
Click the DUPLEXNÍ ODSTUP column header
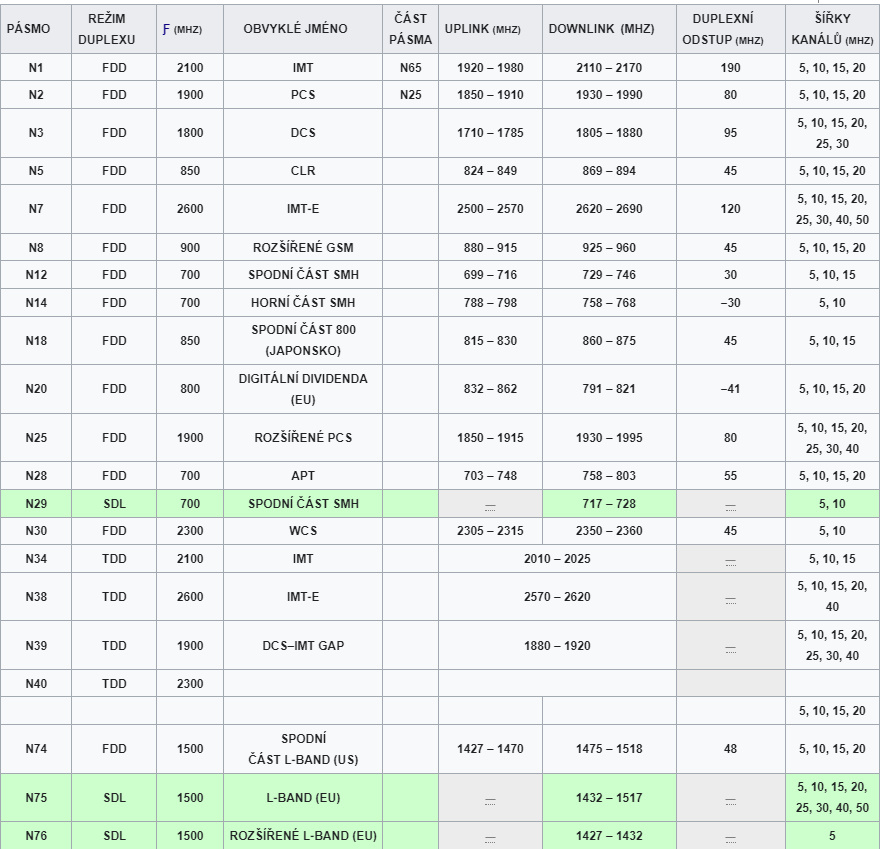[730, 29]
